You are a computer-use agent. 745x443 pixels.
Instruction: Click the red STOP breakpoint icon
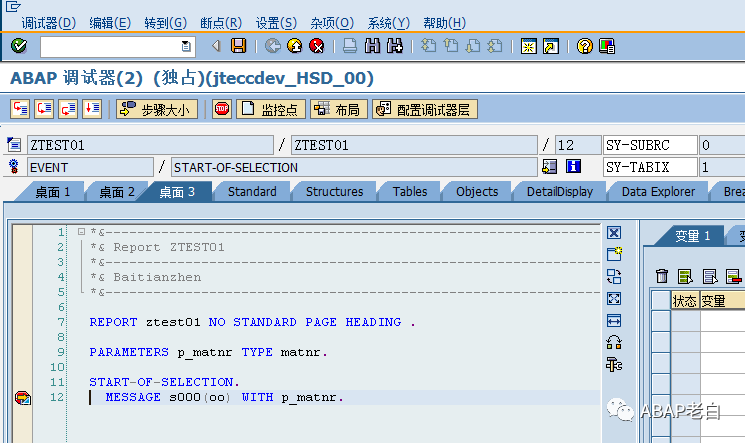pos(222,109)
